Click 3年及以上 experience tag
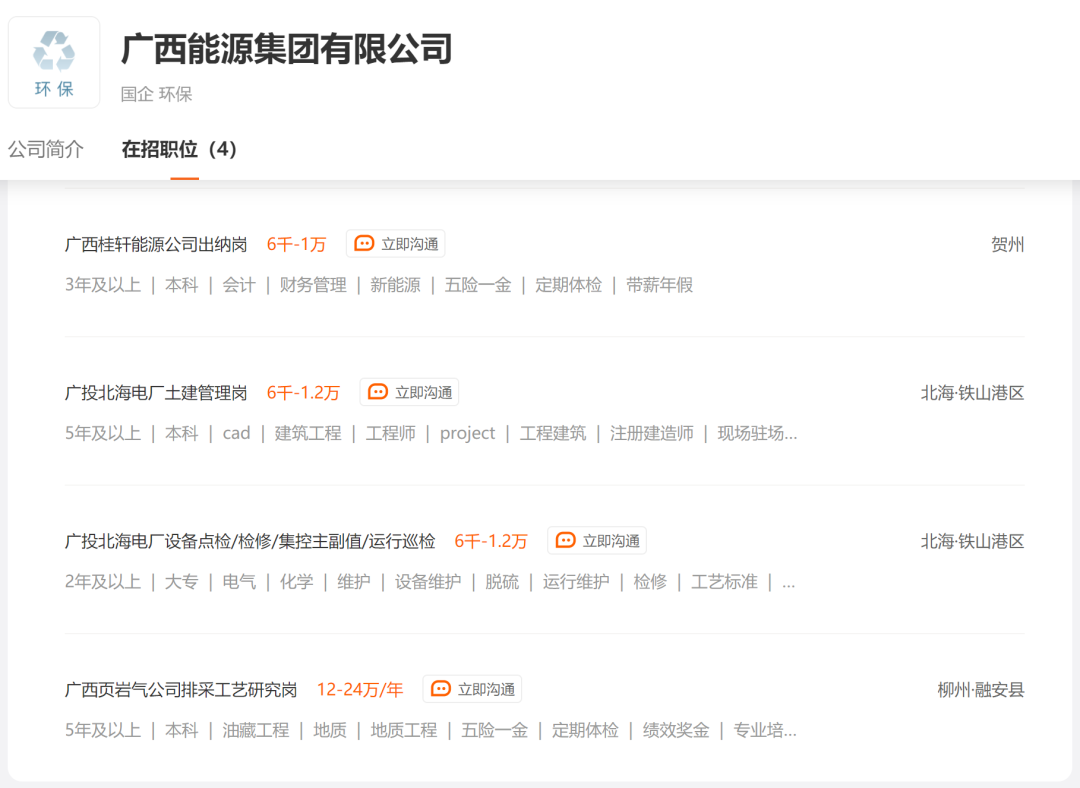Screen dimensions: 1080x788 [x=103, y=284]
